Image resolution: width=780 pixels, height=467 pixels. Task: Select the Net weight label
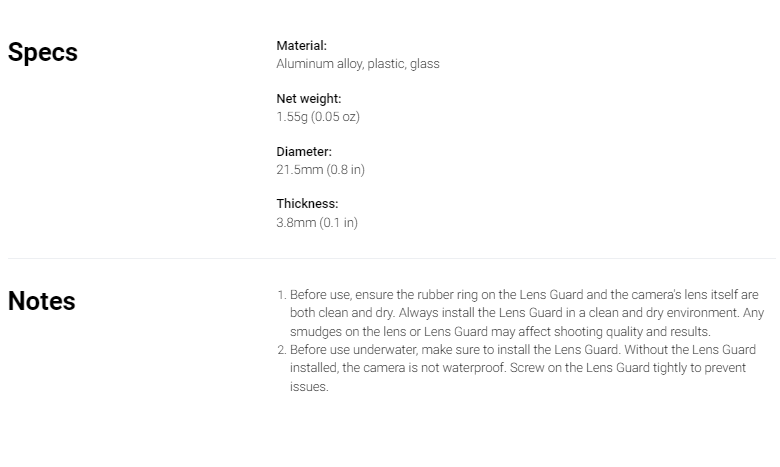[309, 98]
